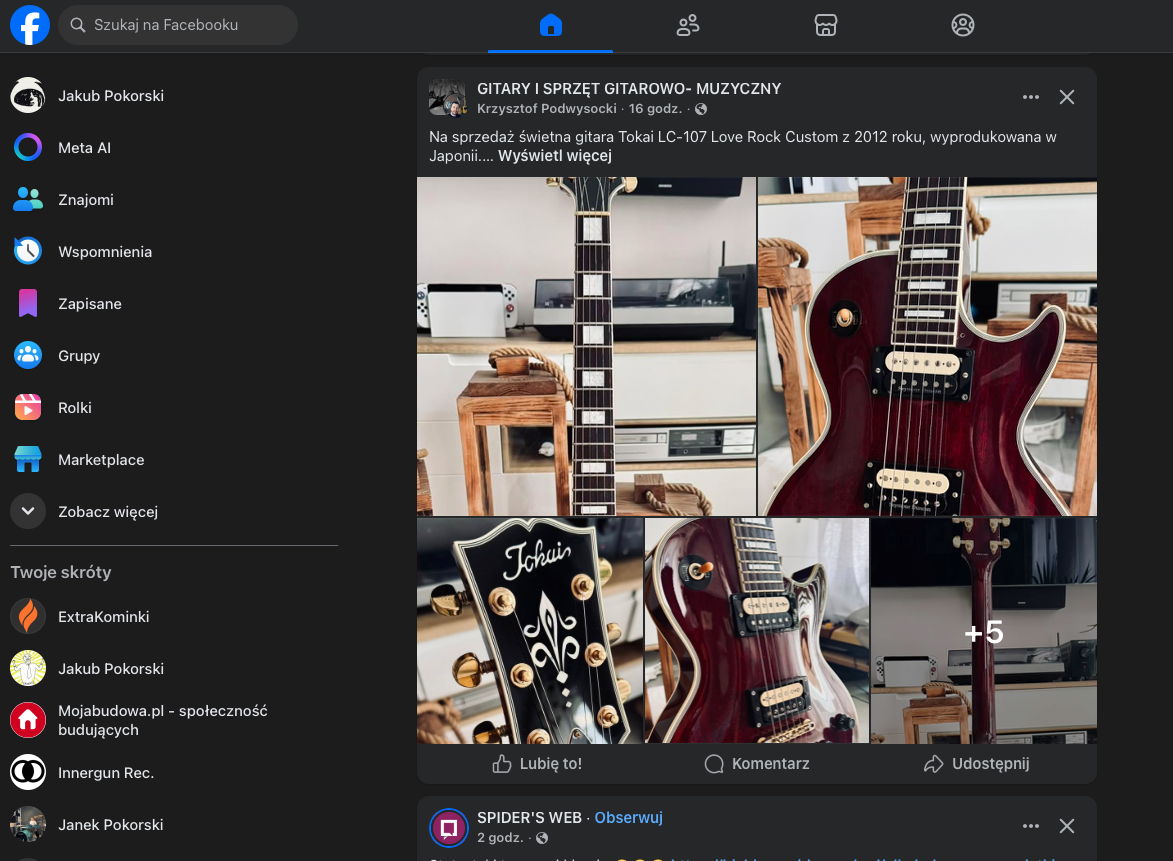Open the Home feed tab
This screenshot has width=1173, height=861.
click(x=550, y=25)
